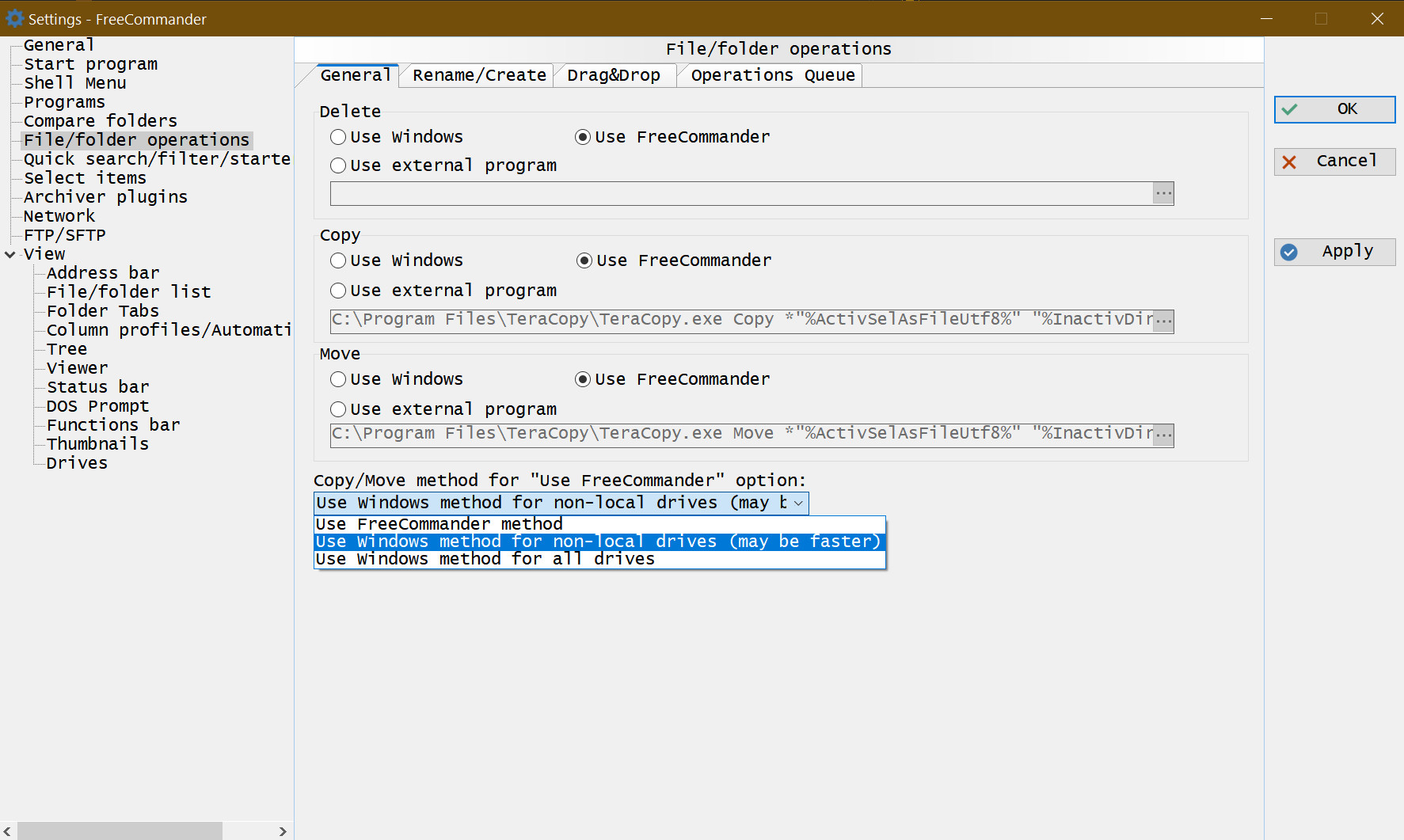
Task: Switch to the Rename/Create tab
Action: pyautogui.click(x=479, y=75)
